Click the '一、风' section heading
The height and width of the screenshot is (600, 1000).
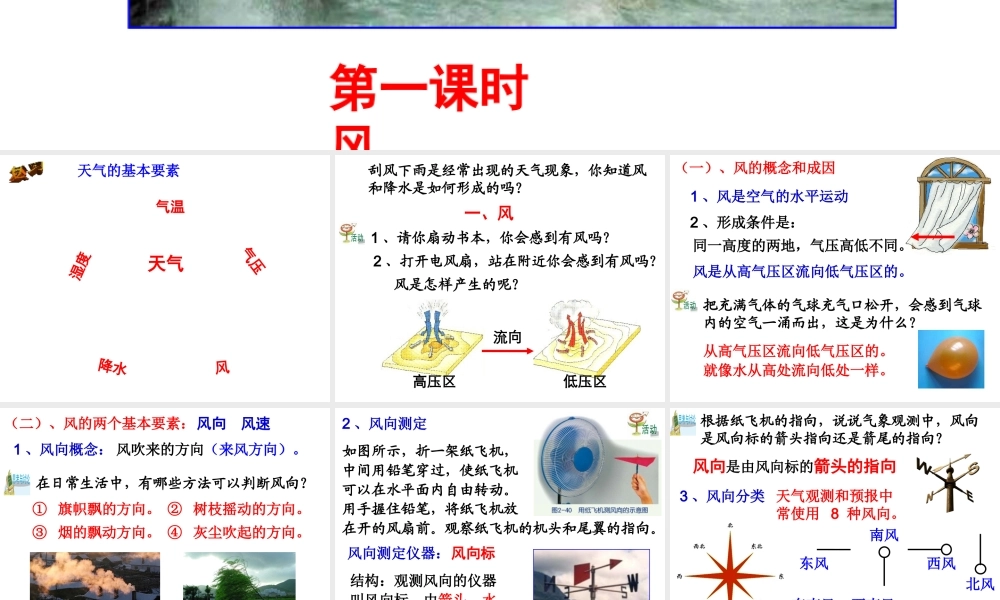coord(489,214)
